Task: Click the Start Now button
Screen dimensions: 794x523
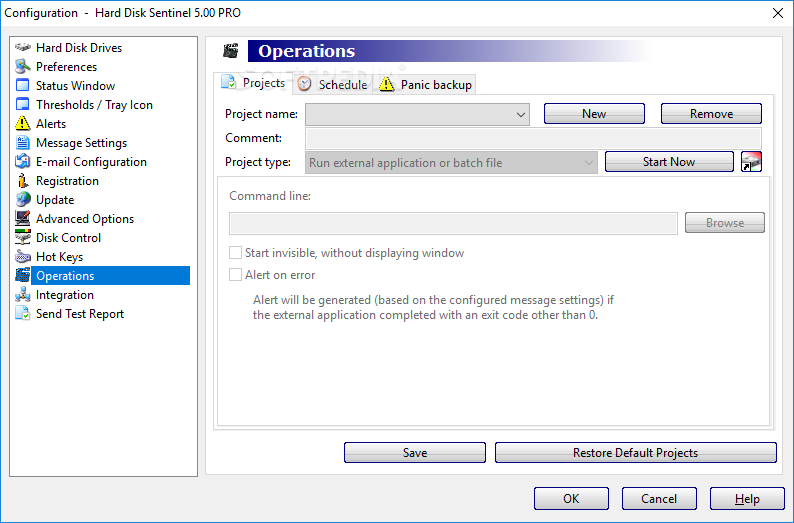Action: (x=669, y=162)
